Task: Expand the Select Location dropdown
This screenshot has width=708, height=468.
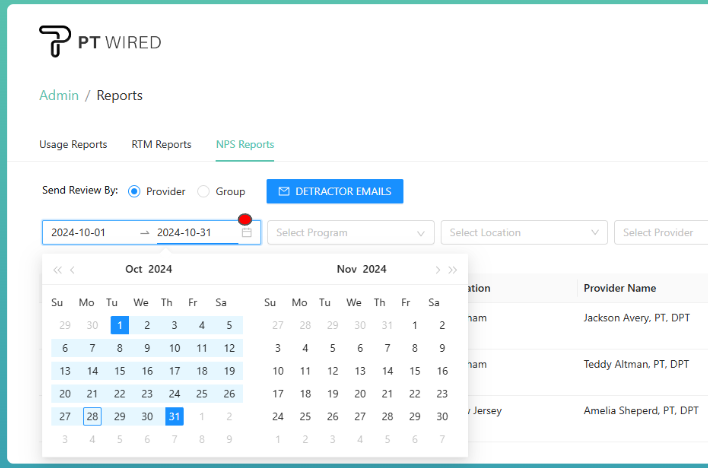Action: pos(524,233)
